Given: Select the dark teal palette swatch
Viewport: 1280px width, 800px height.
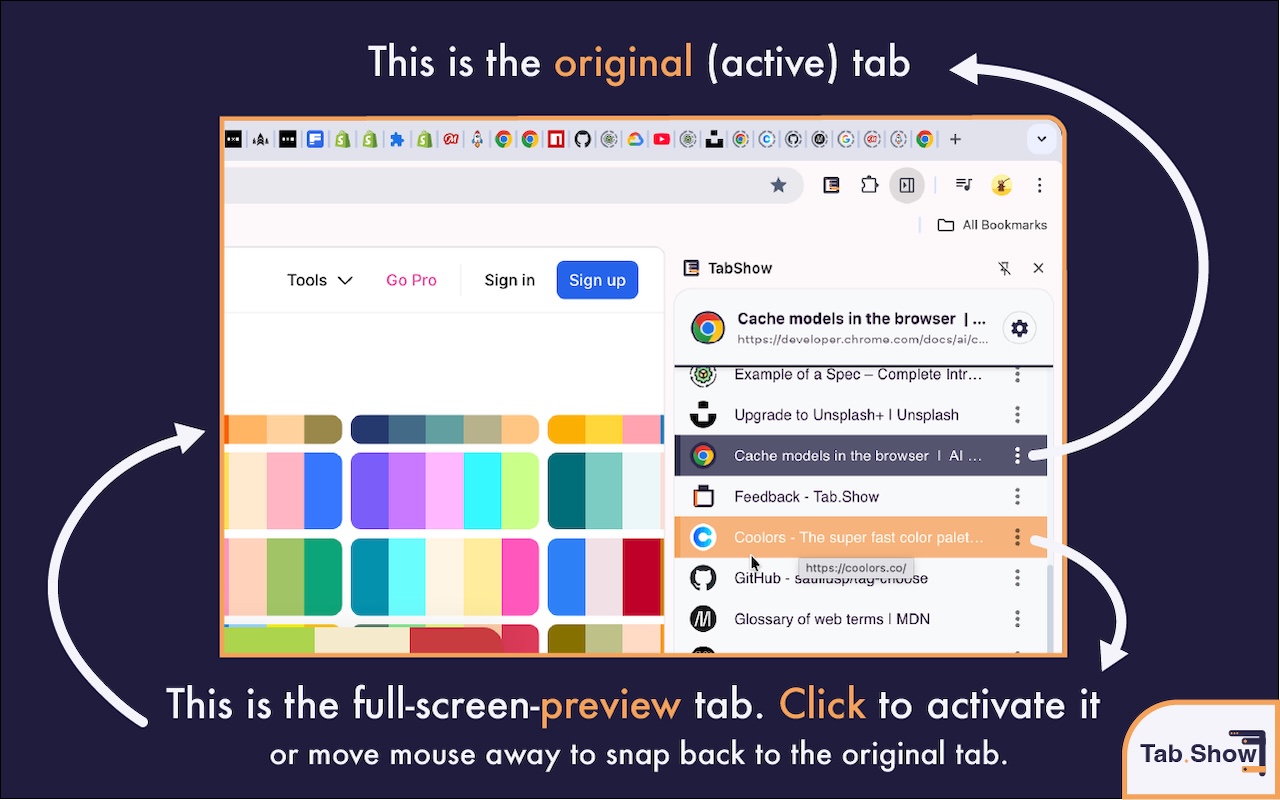Looking at the screenshot, I should tap(567, 491).
